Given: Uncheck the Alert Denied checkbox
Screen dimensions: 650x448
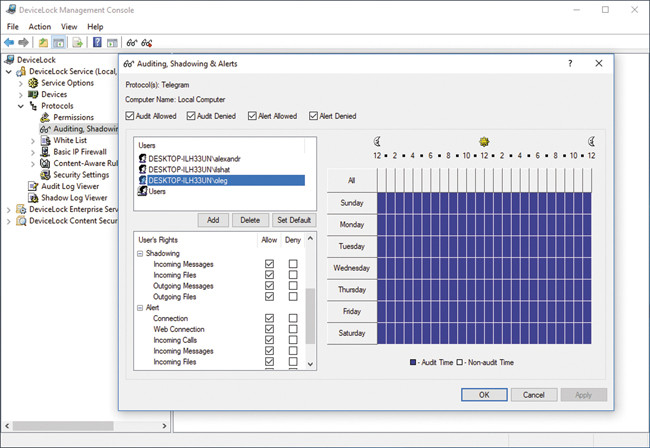Looking at the screenshot, I should click(x=315, y=116).
